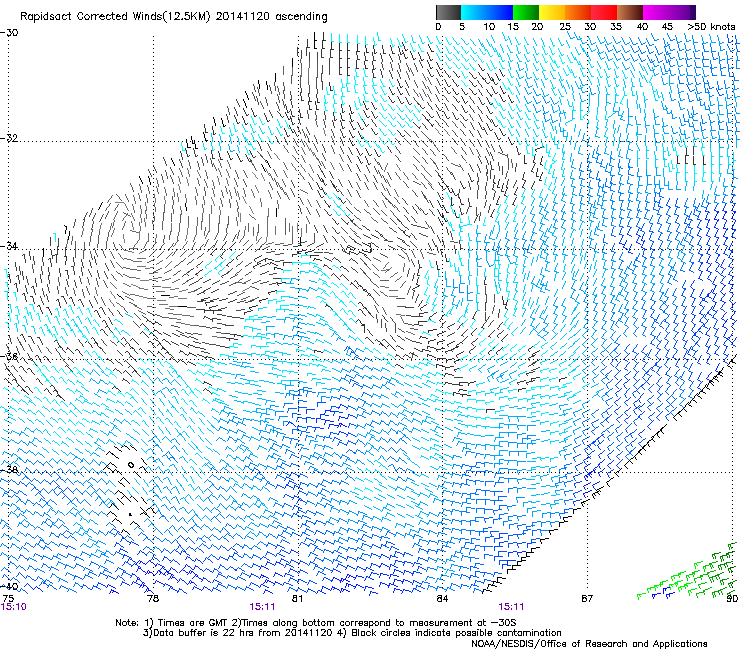Click the 'Rapidscat Corrected Winds(12.5KM) 20141120 ascending' title
The image size is (740, 650).
[174, 17]
